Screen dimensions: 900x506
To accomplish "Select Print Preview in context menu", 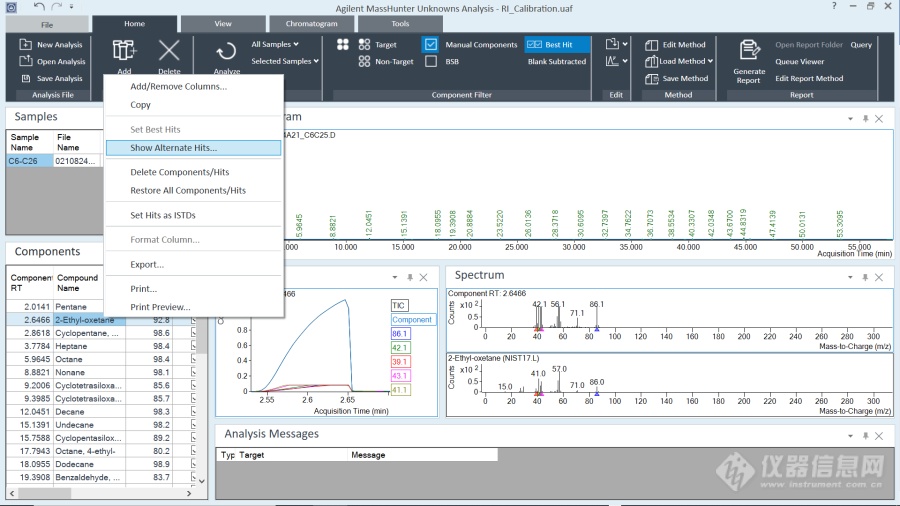I will click(193, 306).
